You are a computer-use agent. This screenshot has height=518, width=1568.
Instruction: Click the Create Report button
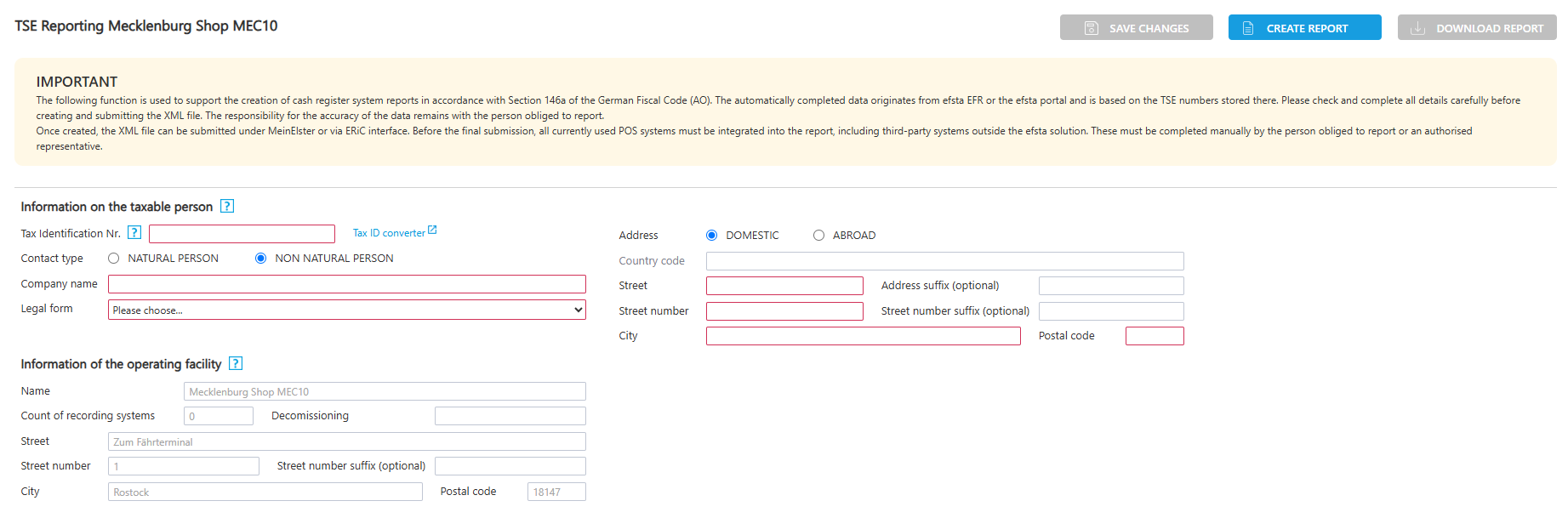pyautogui.click(x=1304, y=28)
